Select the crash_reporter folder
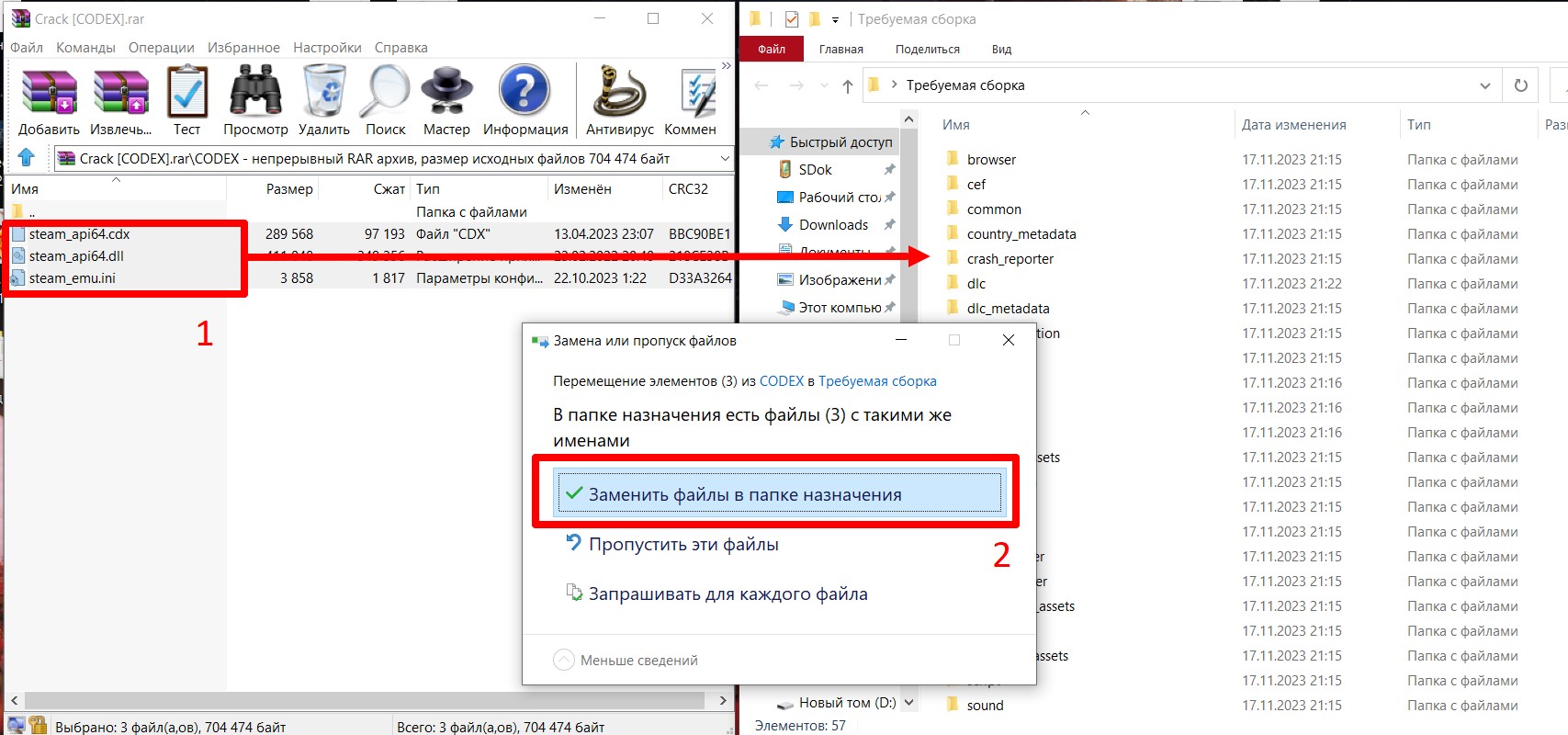 point(999,259)
